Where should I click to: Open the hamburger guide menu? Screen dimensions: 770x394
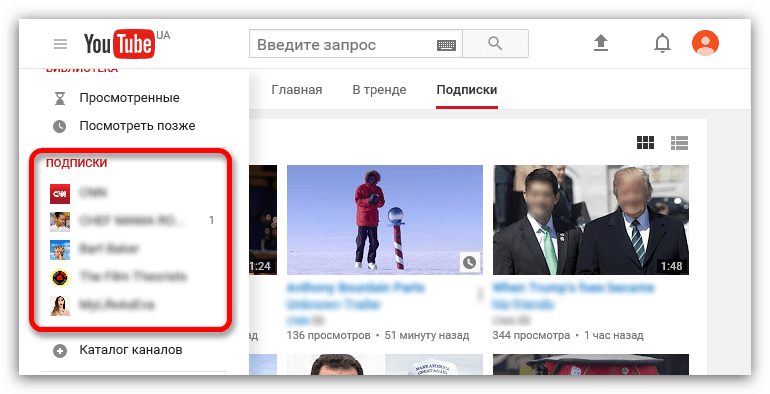tap(60, 44)
